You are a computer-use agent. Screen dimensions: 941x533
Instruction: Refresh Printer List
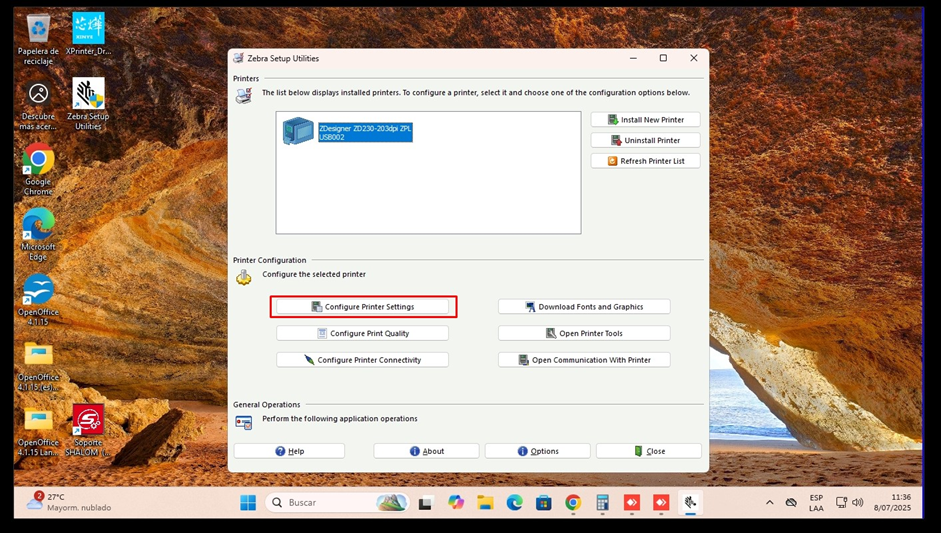tap(645, 161)
